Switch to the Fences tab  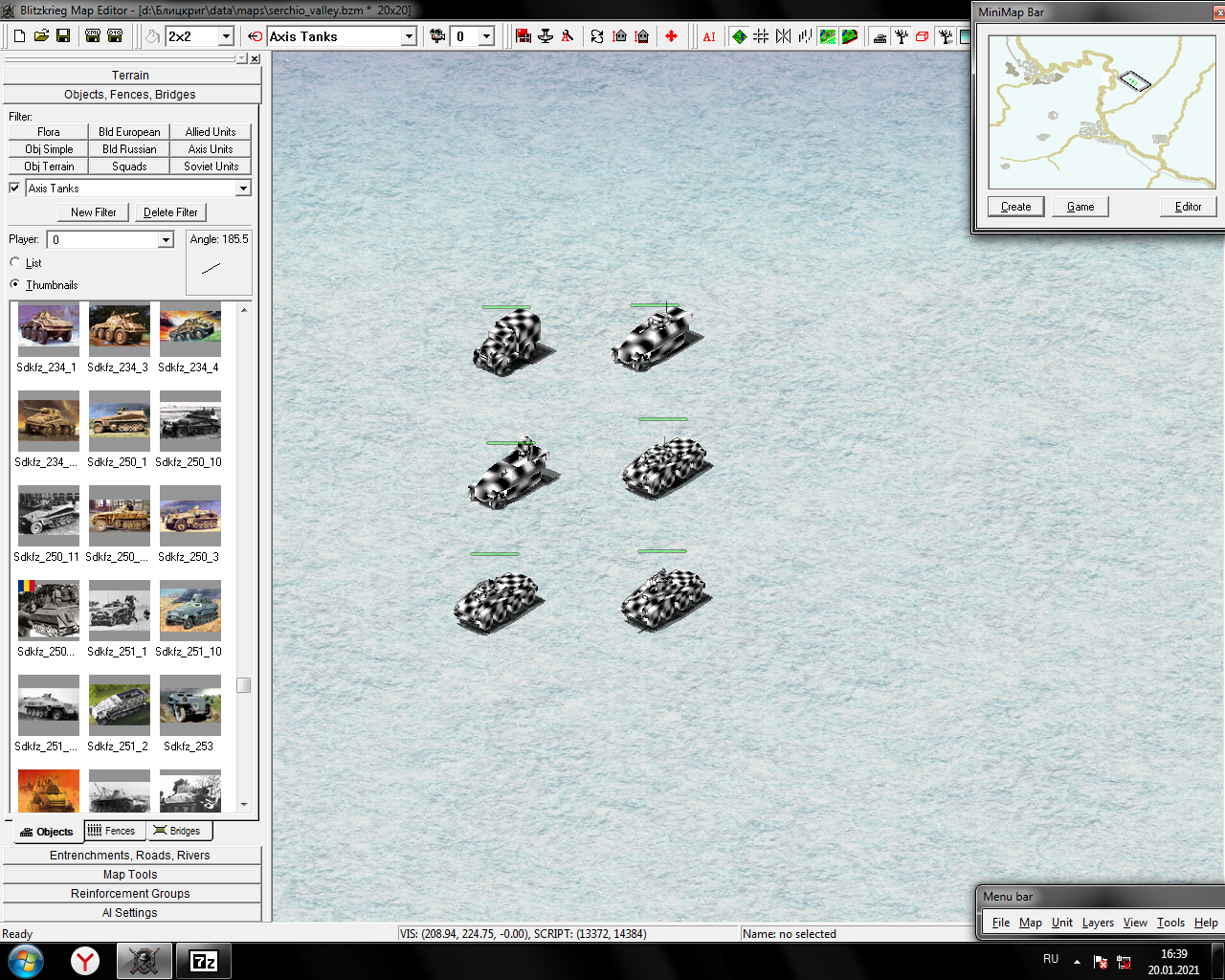(114, 831)
